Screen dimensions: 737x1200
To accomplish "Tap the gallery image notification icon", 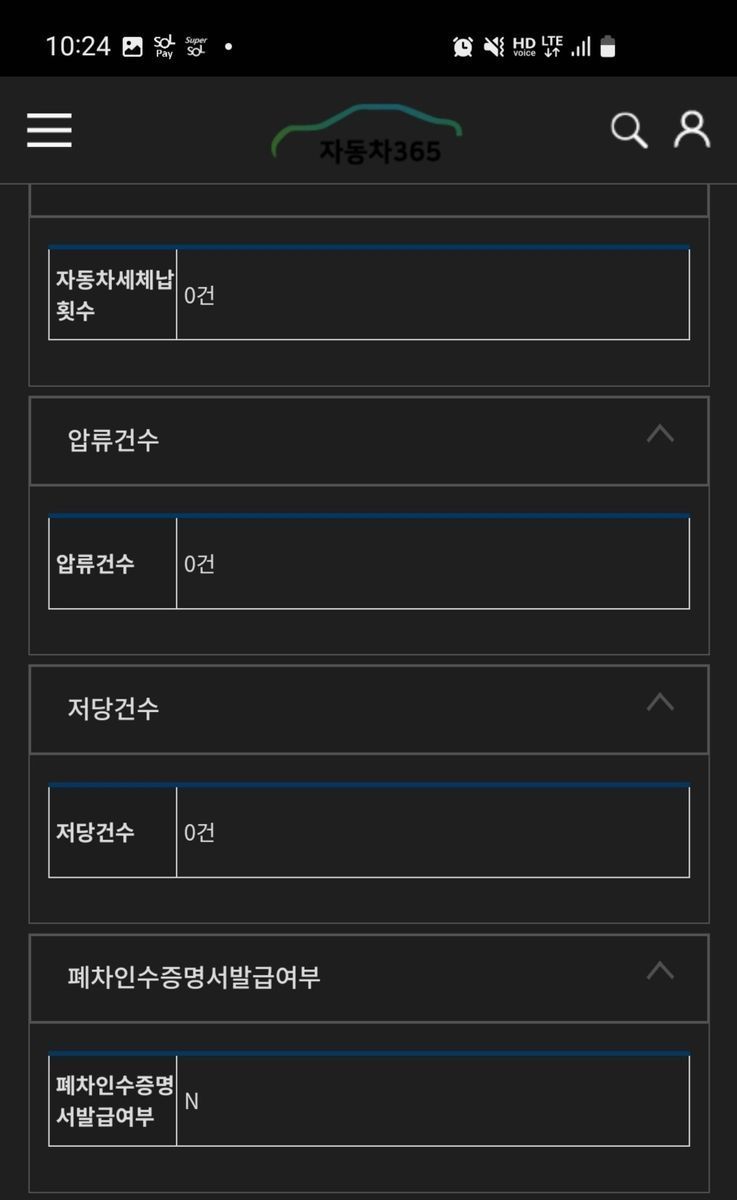I will [x=133, y=46].
